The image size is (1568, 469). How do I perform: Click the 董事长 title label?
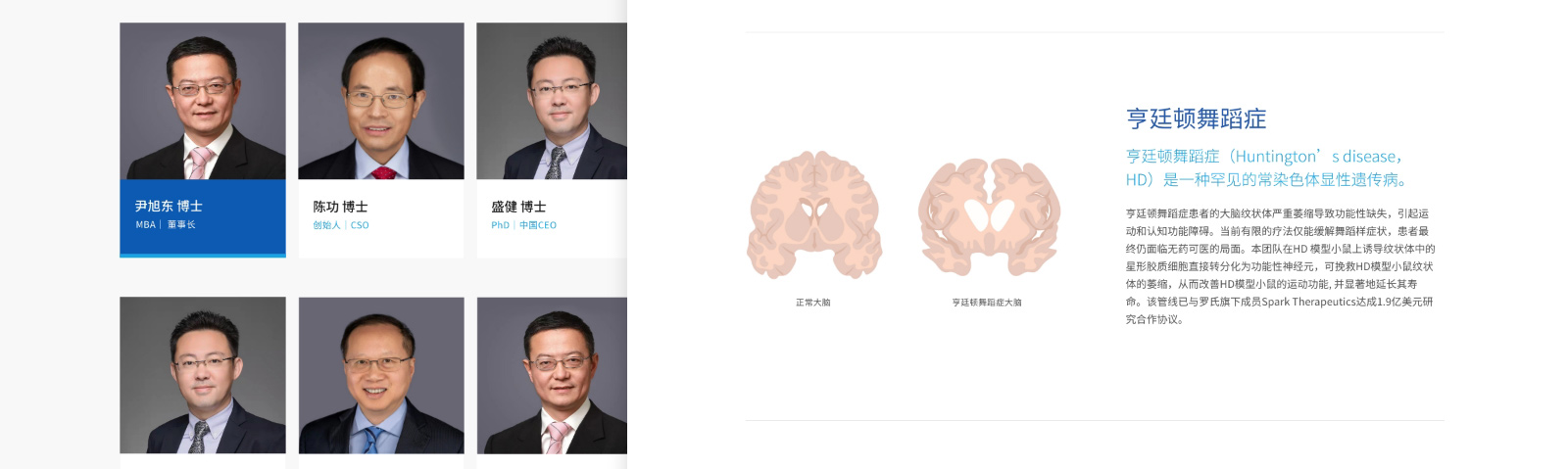[181, 225]
